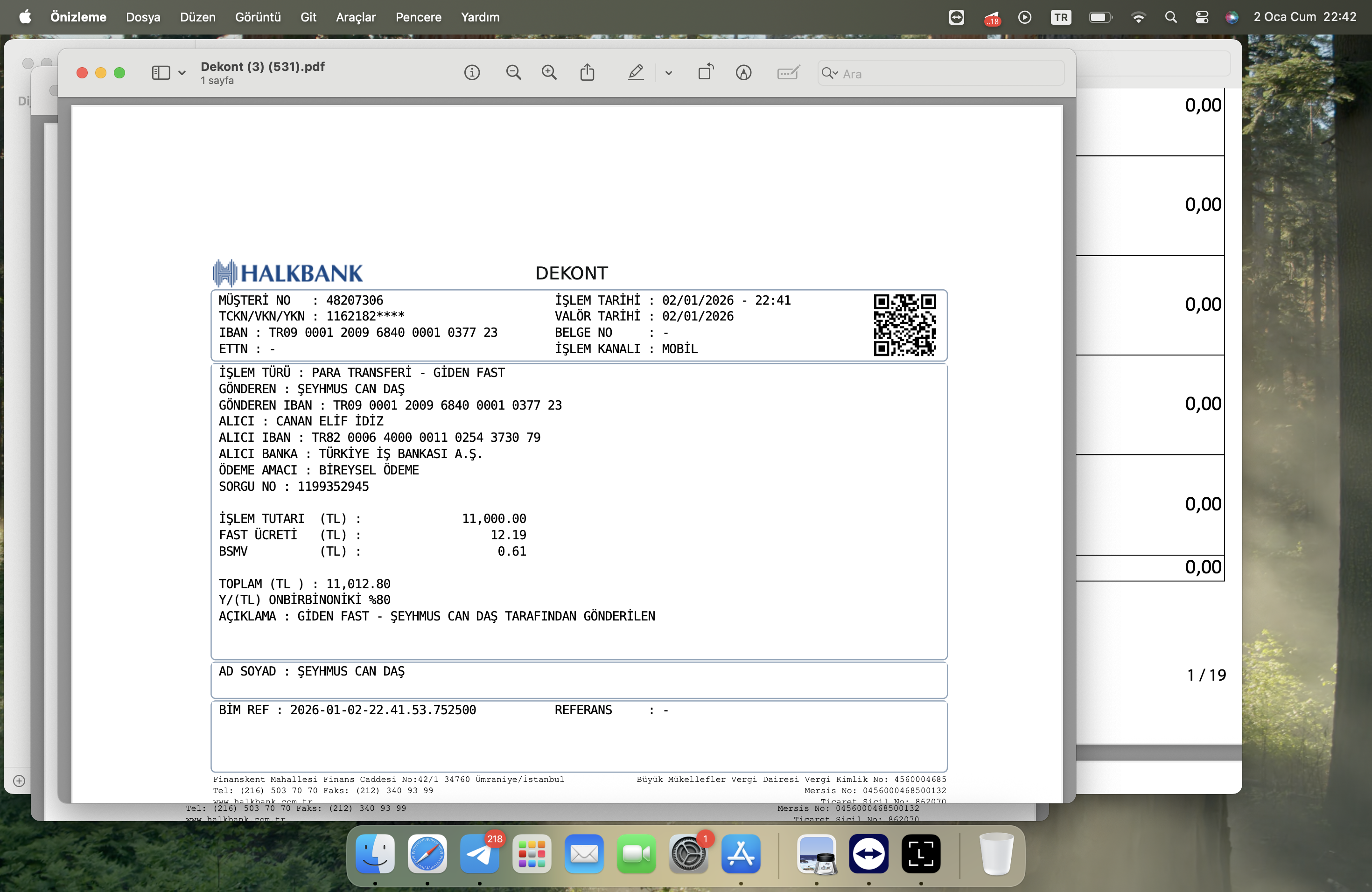Open the Yardım menu
Image resolution: width=1372 pixels, height=892 pixels.
pyautogui.click(x=480, y=17)
